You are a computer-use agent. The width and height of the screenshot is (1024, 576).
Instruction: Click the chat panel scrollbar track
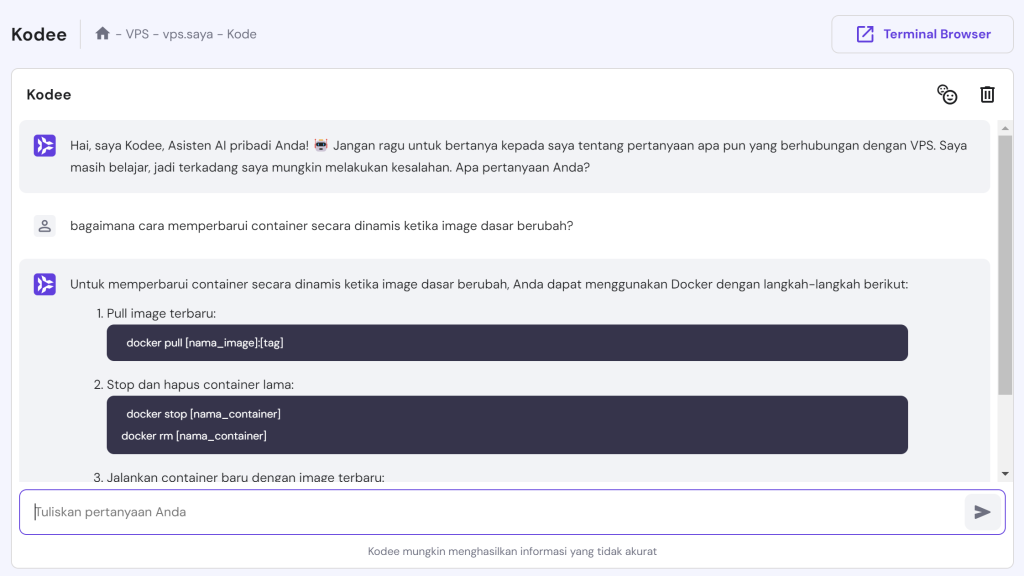(1005, 300)
